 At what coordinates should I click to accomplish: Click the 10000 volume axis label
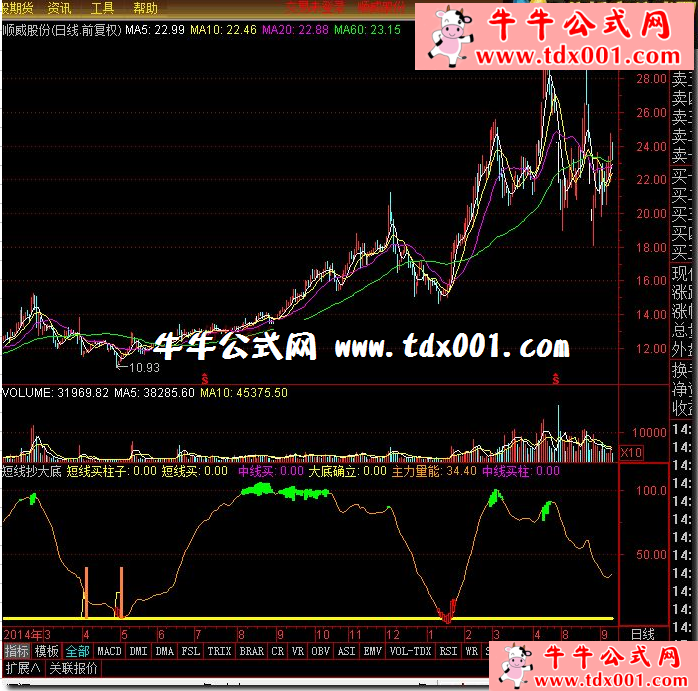649,433
